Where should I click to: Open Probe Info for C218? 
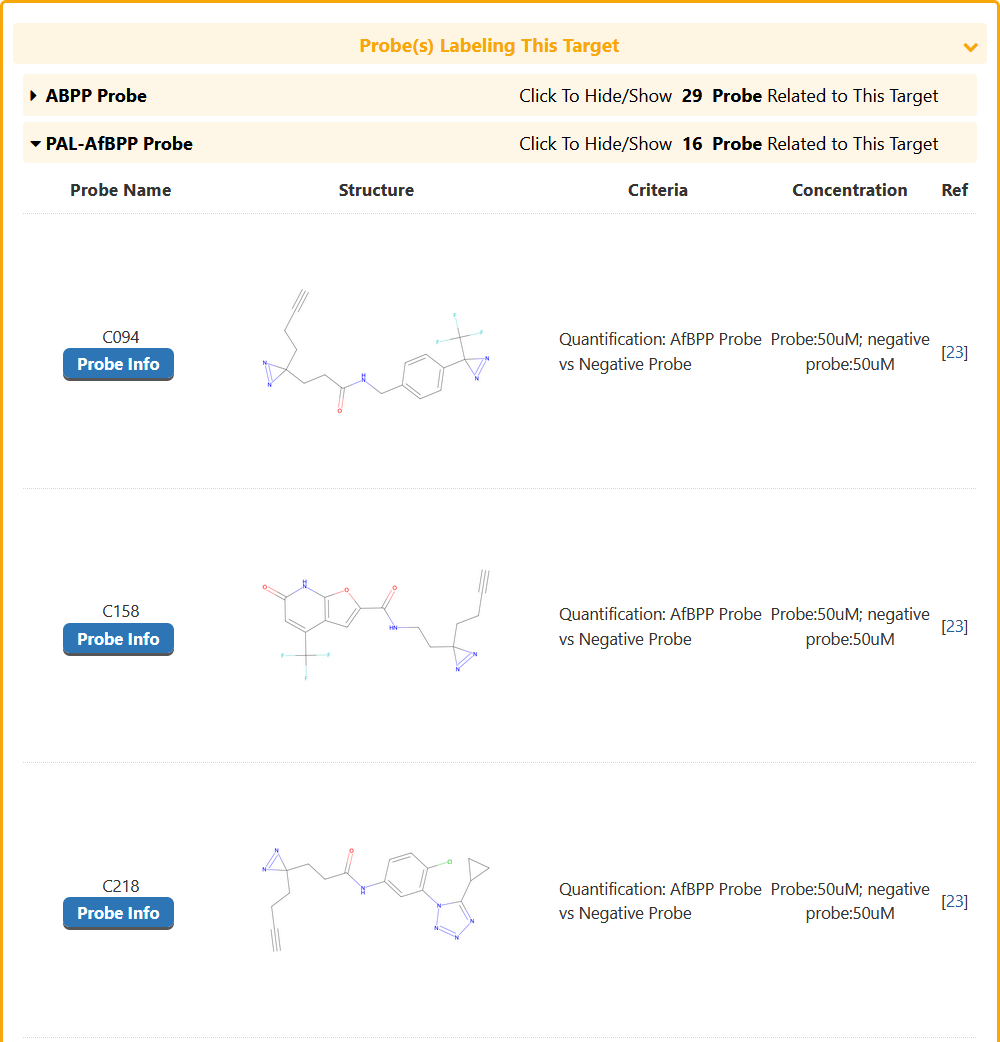(118, 913)
